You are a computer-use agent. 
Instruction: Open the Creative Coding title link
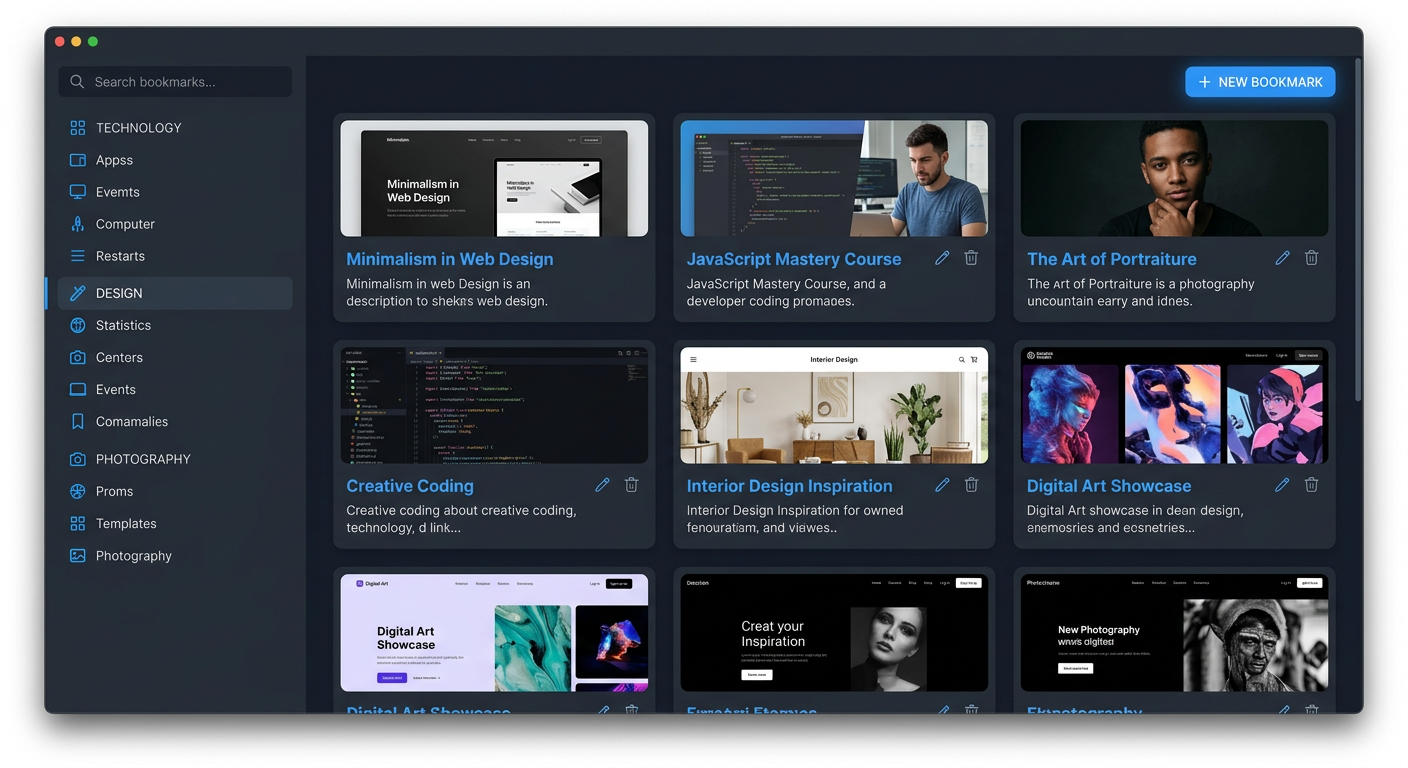pyautogui.click(x=410, y=486)
